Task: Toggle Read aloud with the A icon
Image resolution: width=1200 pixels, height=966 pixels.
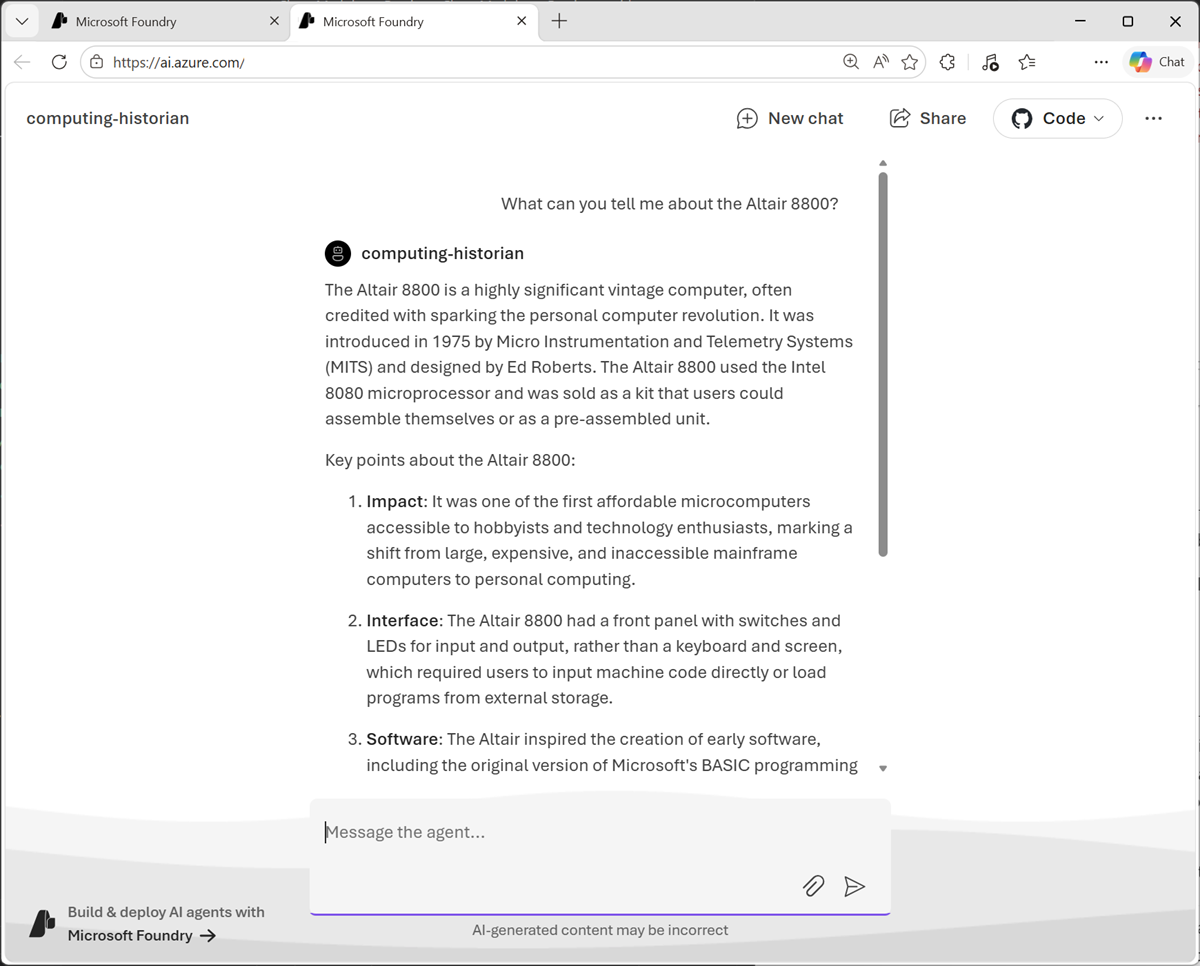Action: point(880,61)
